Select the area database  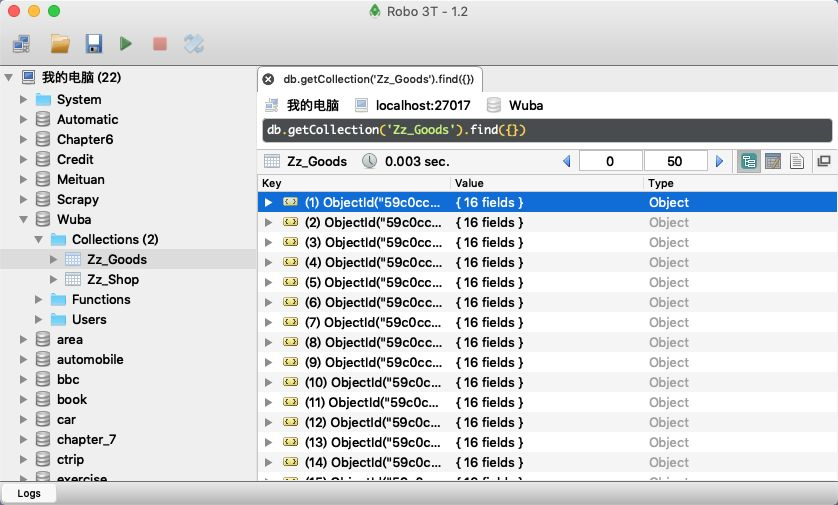pyautogui.click(x=69, y=339)
